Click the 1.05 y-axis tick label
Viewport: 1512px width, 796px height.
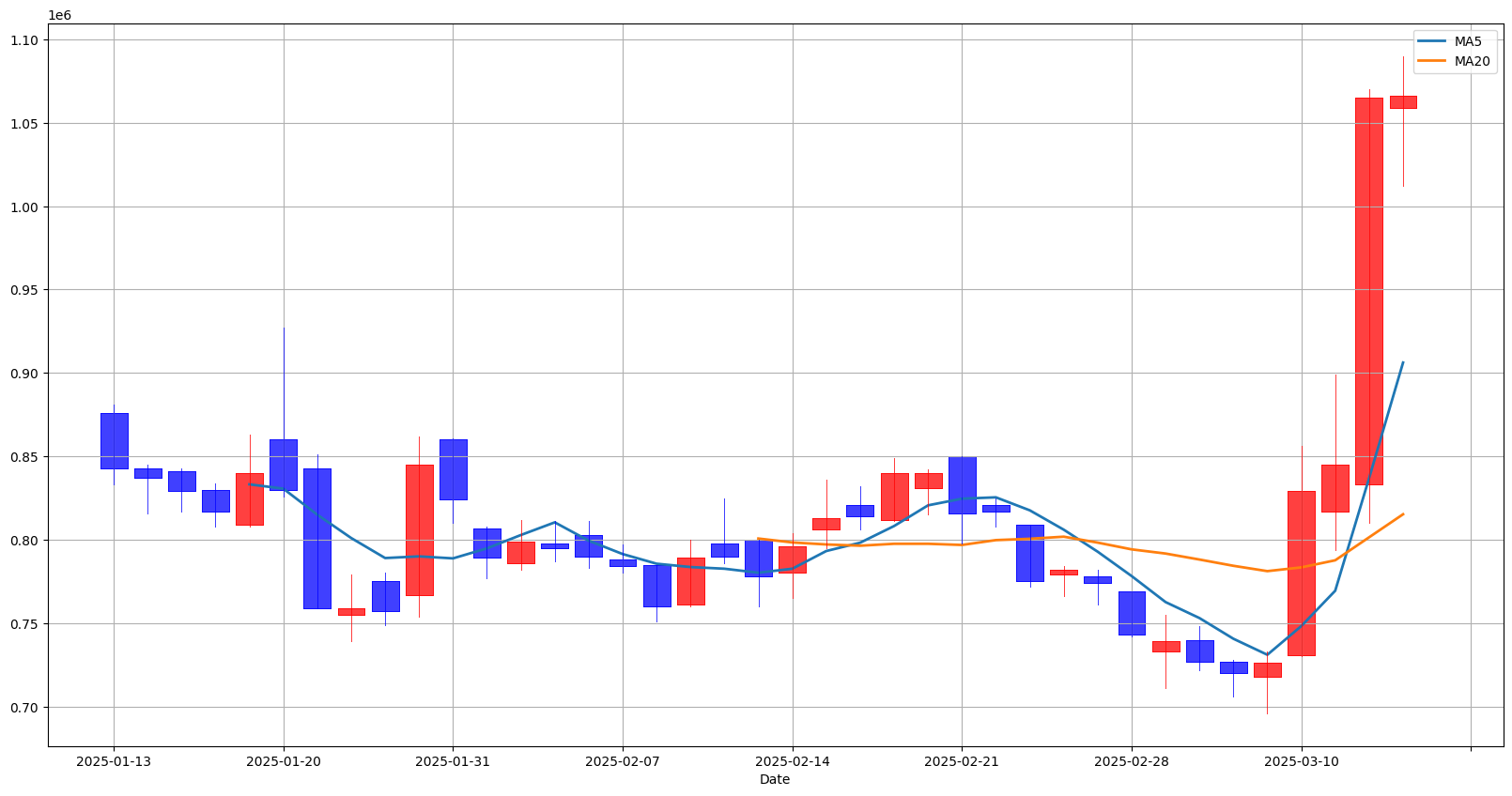(x=25, y=124)
